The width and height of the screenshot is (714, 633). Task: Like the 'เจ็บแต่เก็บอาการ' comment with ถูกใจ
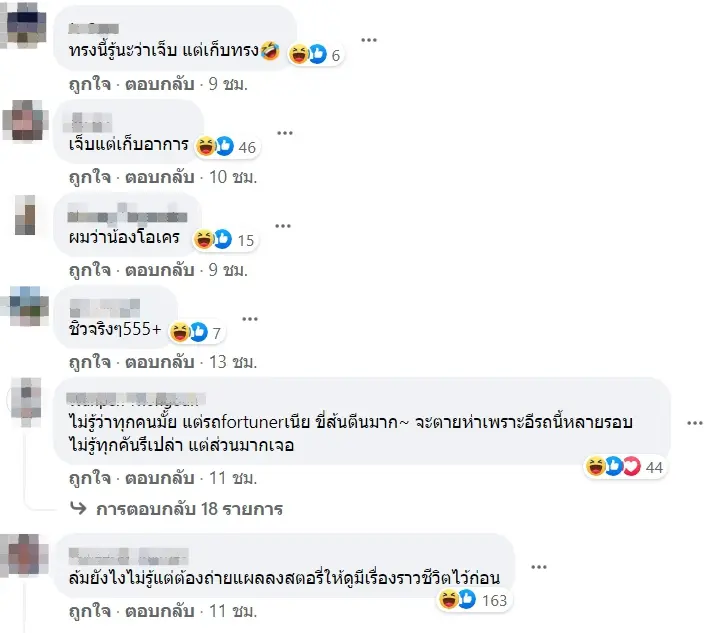90,177
